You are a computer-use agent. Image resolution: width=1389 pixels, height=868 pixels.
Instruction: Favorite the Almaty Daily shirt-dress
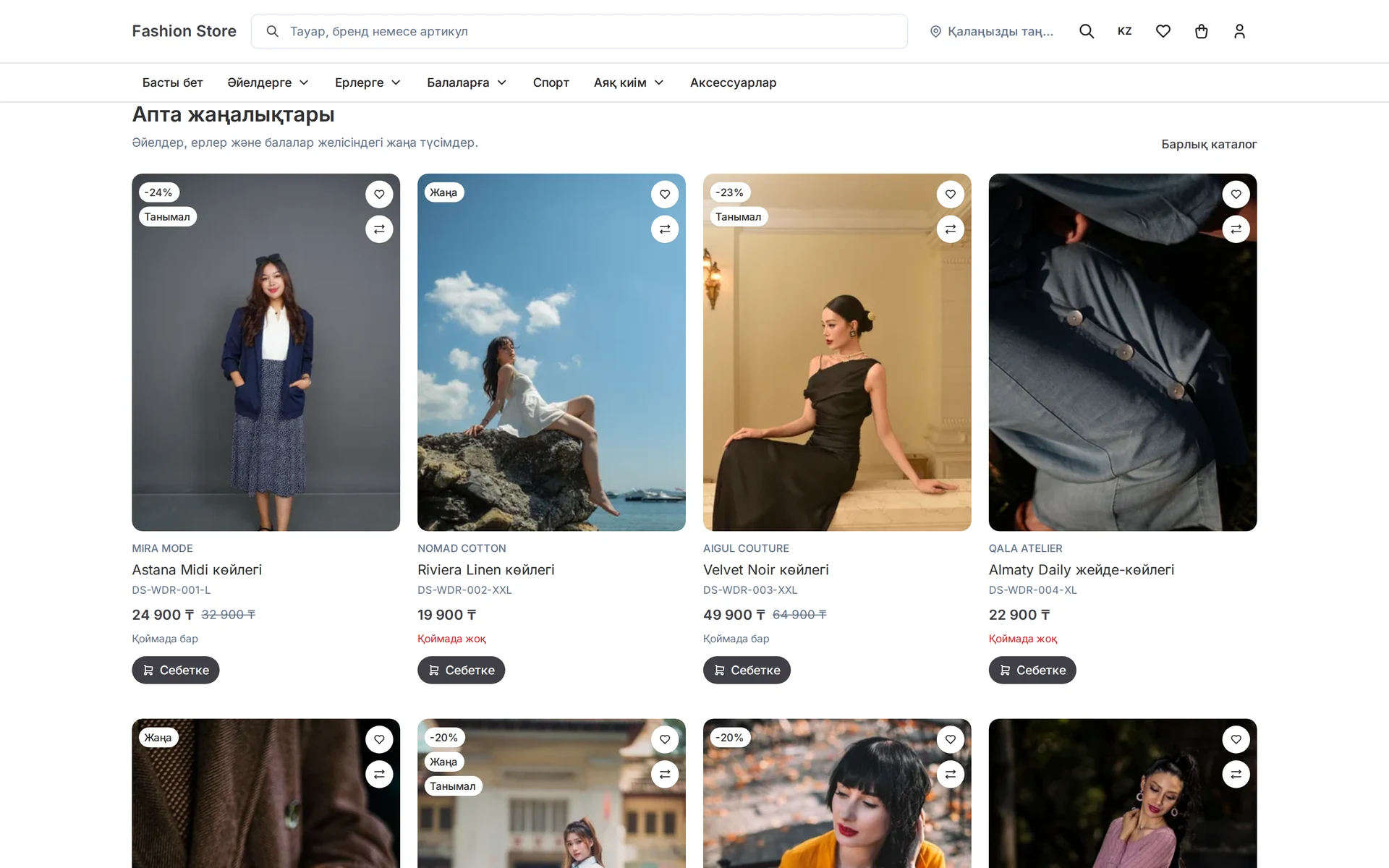1236,194
